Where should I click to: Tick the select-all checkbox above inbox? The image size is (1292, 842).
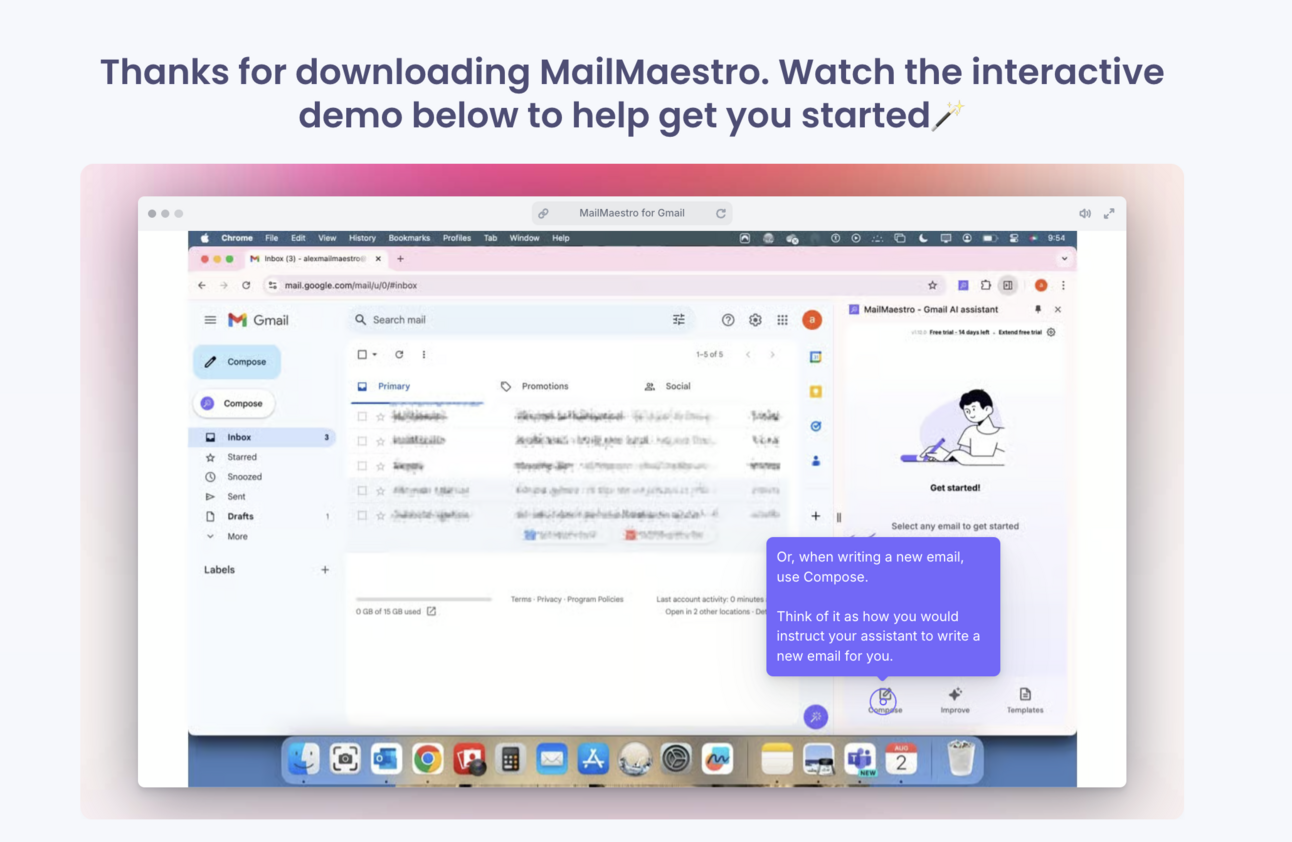(x=362, y=354)
